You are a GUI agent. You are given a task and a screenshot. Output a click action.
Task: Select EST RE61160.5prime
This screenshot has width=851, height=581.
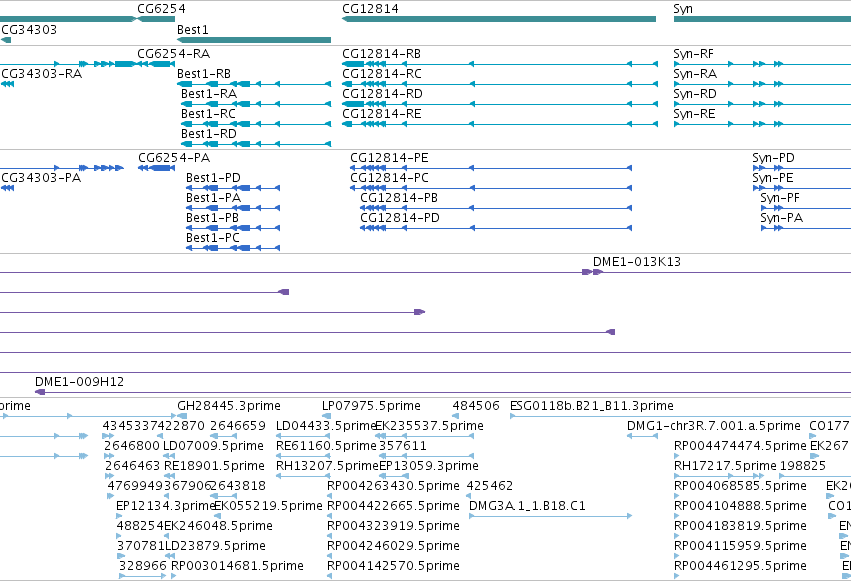[326, 446]
